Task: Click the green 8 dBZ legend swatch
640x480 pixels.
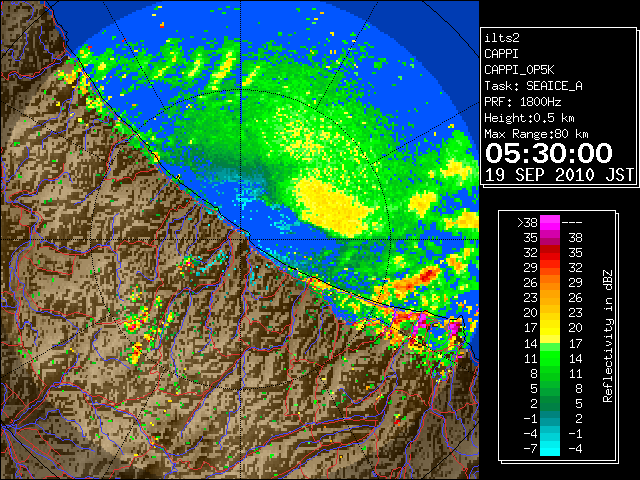Action: click(550, 373)
